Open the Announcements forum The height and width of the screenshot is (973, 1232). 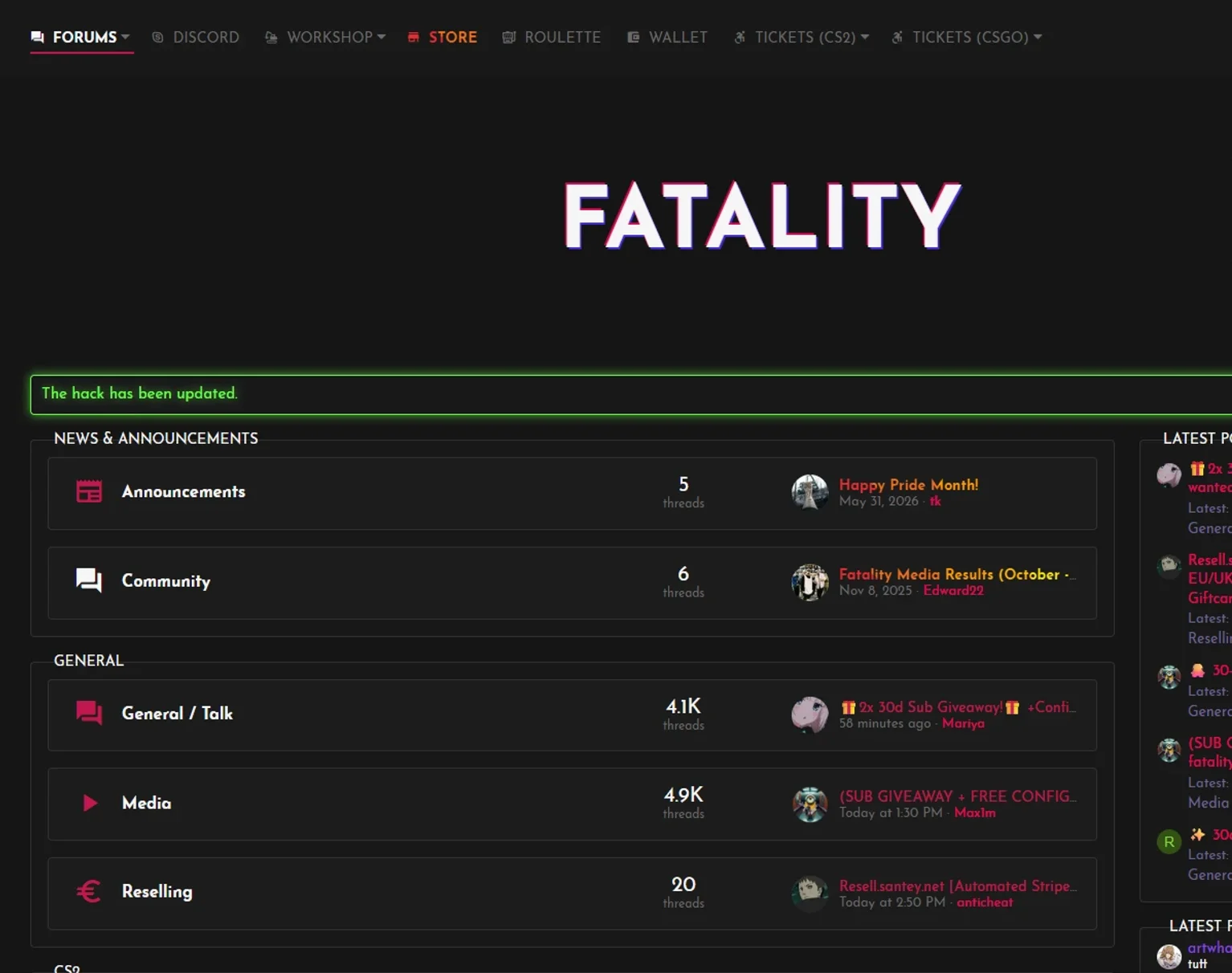pyautogui.click(x=183, y=491)
